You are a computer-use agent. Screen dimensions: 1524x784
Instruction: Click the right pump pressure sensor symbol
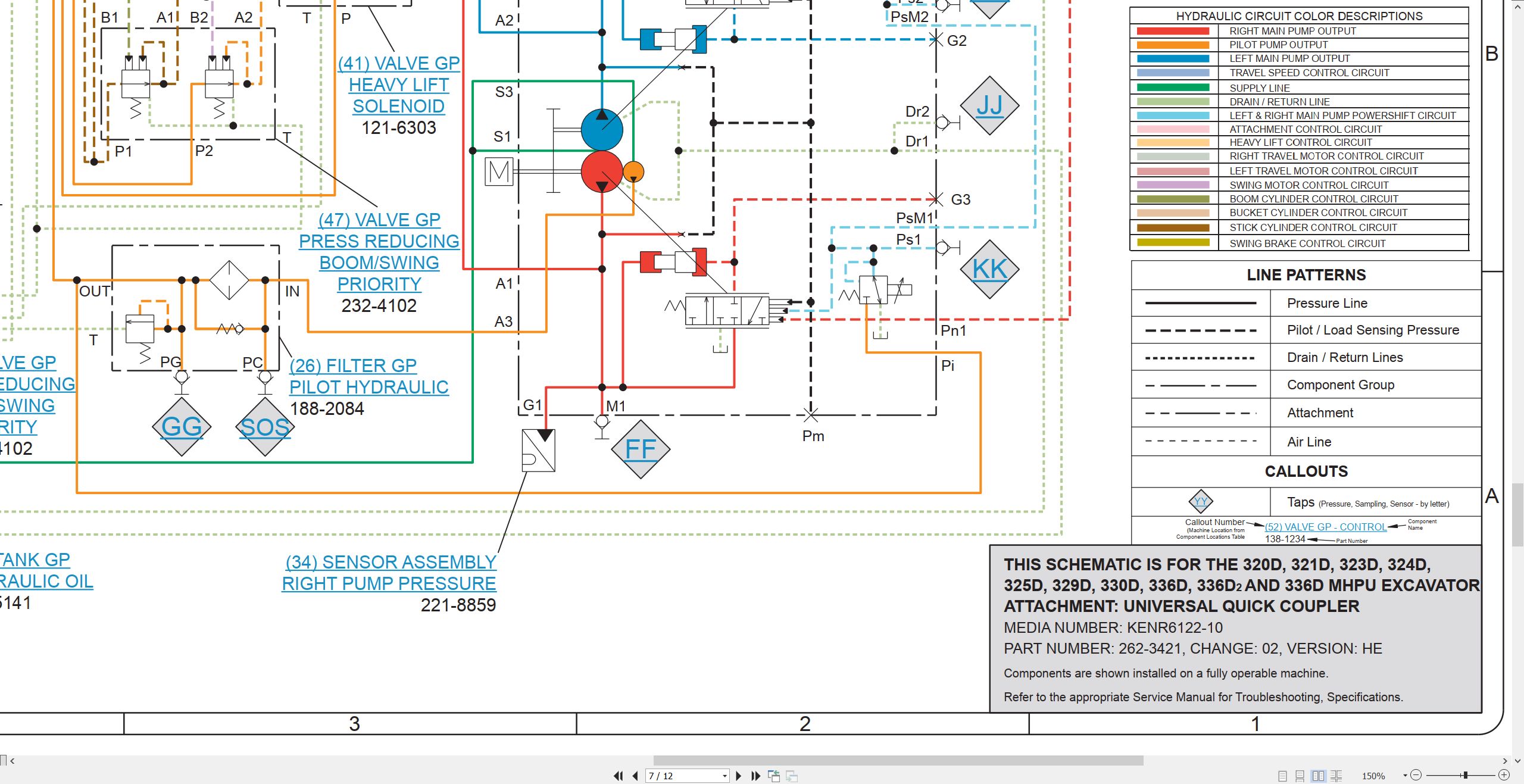point(539,451)
